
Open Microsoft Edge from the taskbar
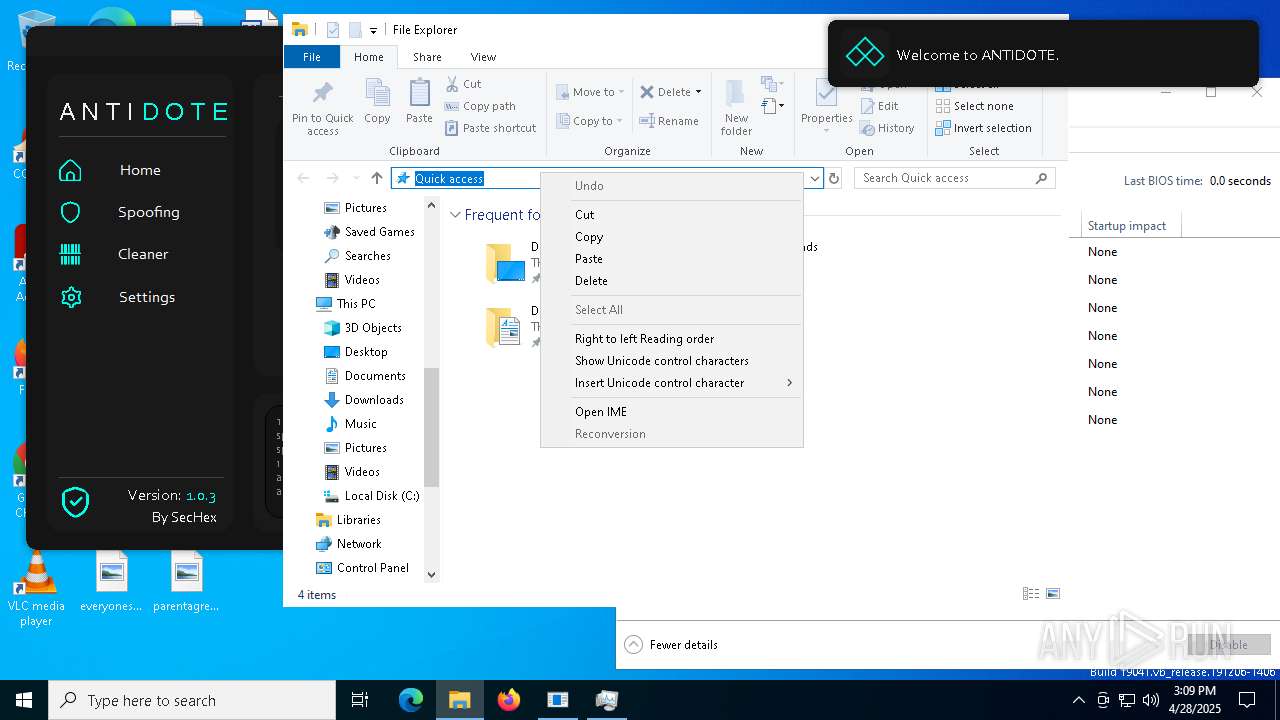tap(411, 700)
